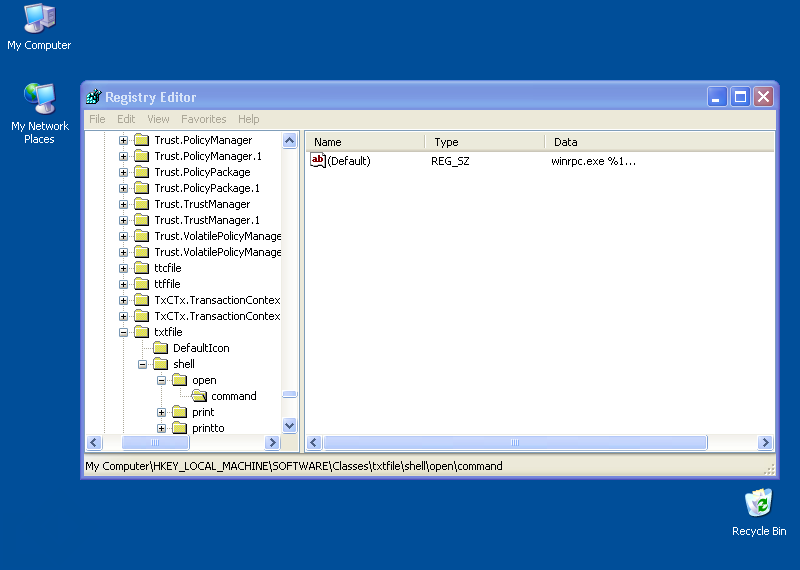This screenshot has width=800, height=570.
Task: Collapse the open key
Action: pos(161,380)
